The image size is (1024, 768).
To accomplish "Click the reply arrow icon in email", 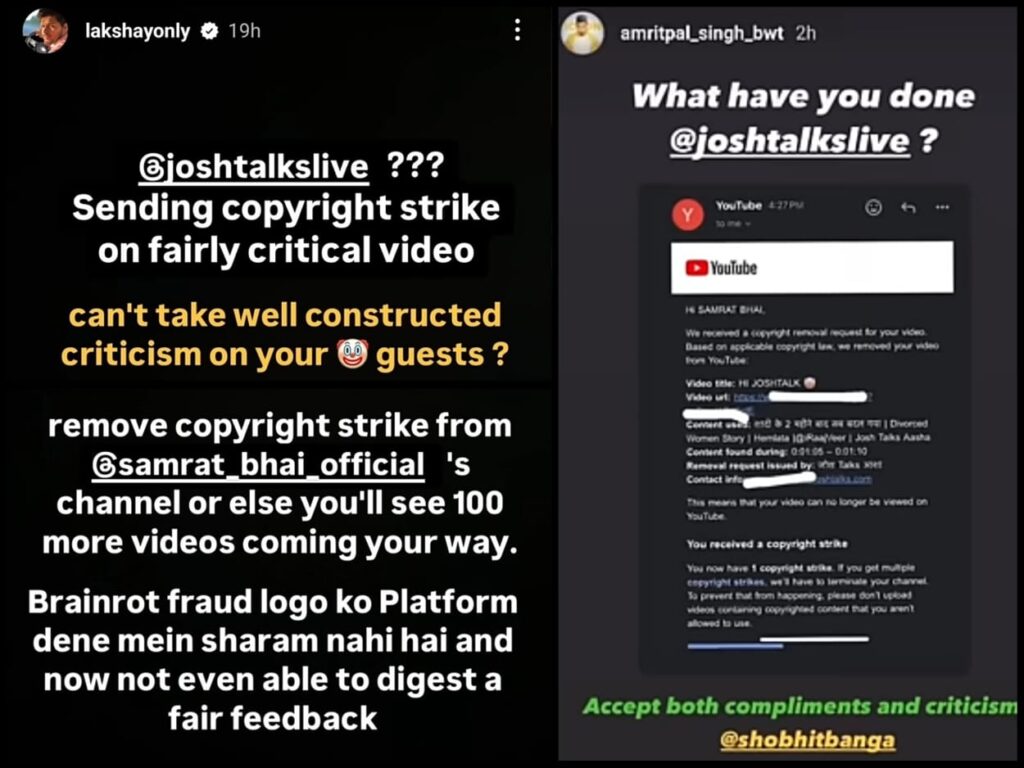I will [x=908, y=208].
